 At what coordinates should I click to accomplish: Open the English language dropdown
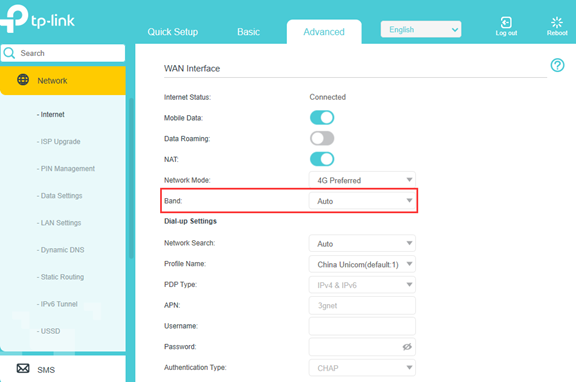tap(421, 29)
